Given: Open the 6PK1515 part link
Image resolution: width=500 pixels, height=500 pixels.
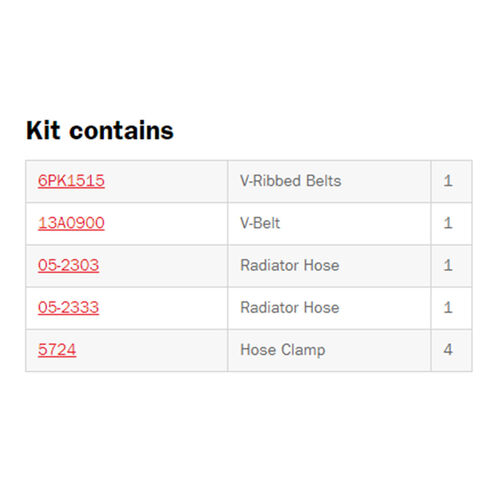Looking at the screenshot, I should coord(71,181).
